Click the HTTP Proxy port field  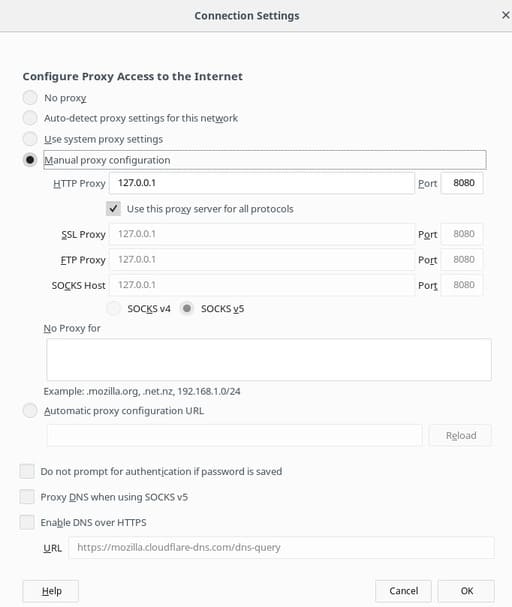tap(462, 183)
